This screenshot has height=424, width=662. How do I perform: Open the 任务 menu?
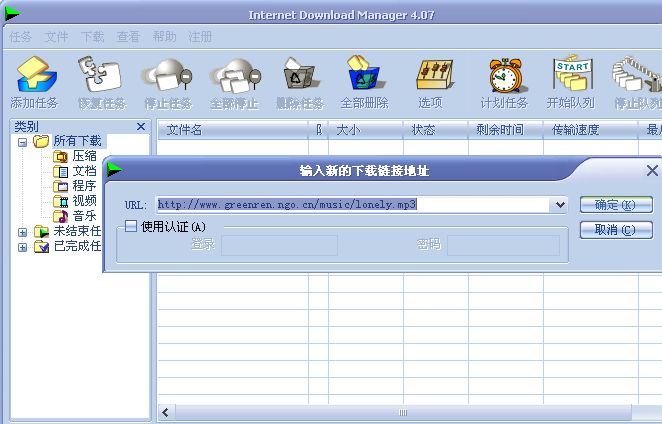20,37
